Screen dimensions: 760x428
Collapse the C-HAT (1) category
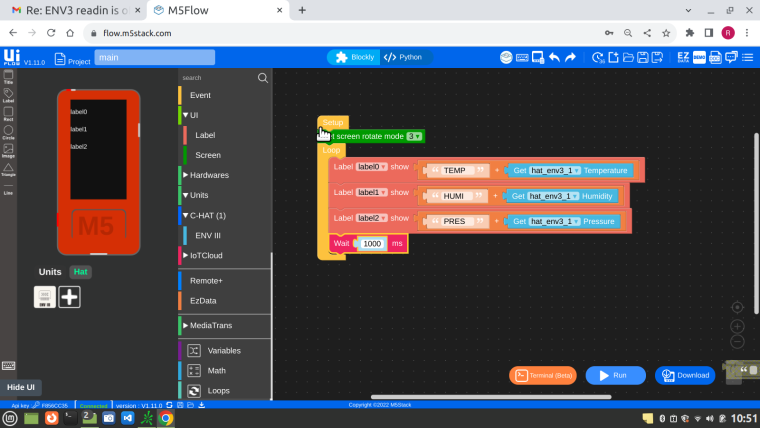(x=207, y=215)
